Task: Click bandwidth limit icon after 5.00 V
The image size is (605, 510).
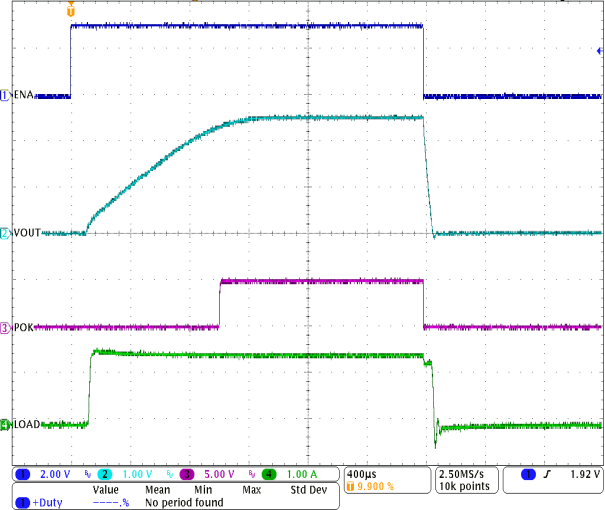Action: 252,474
